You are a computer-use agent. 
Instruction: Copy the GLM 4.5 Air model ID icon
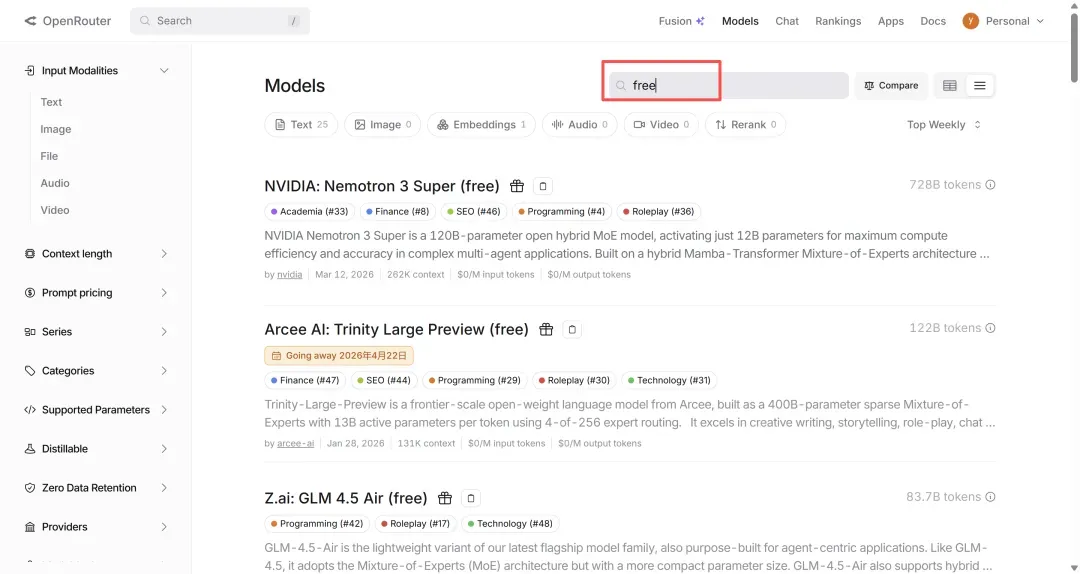point(470,498)
